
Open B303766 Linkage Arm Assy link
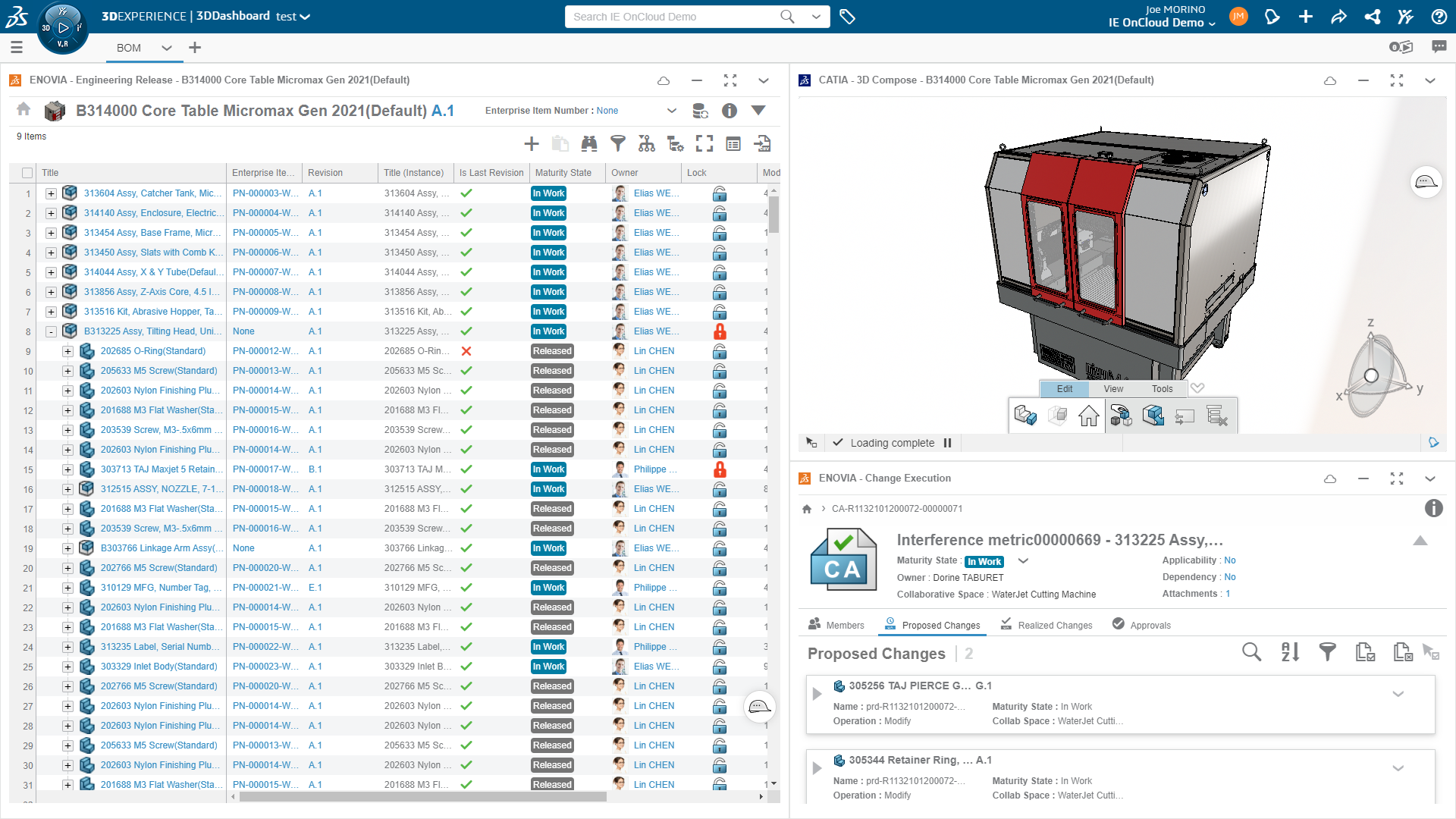[162, 548]
